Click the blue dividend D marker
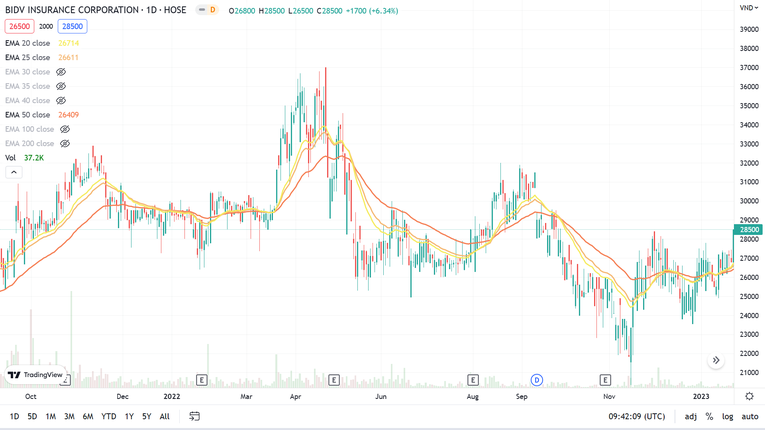765x430 pixels. coord(537,380)
